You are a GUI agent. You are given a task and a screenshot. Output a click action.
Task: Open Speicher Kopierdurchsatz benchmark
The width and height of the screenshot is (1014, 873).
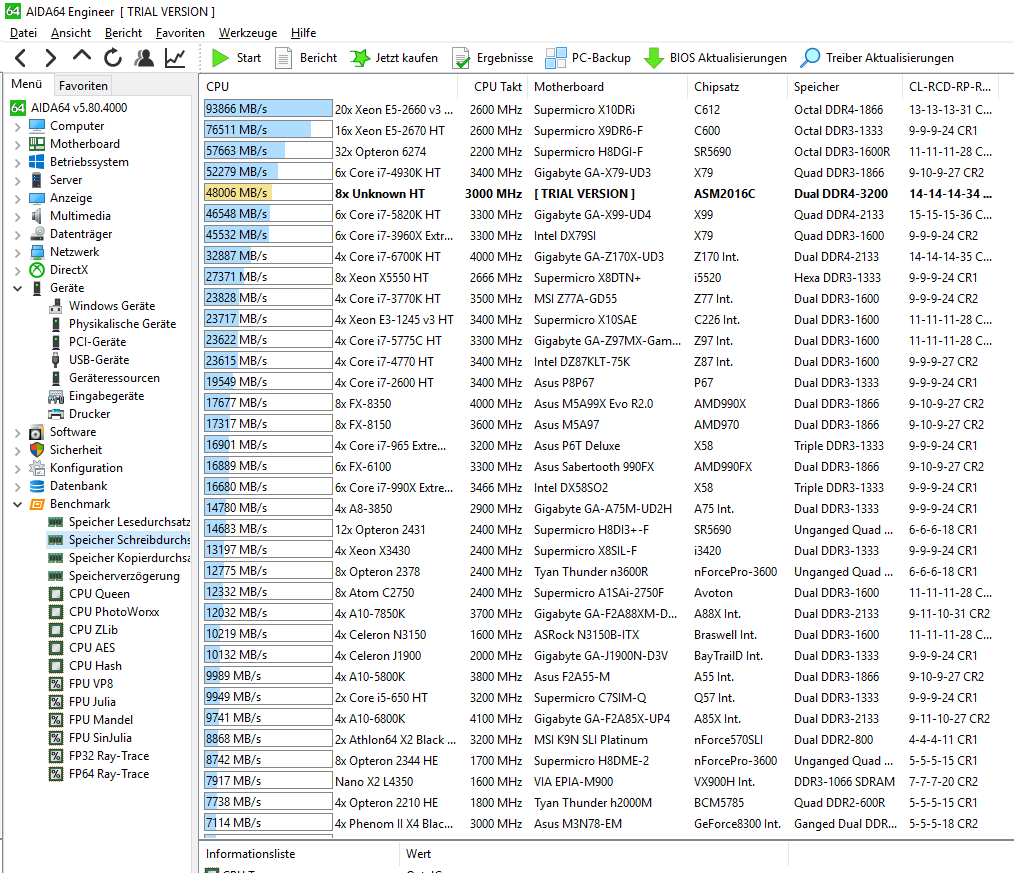[x=129, y=558]
